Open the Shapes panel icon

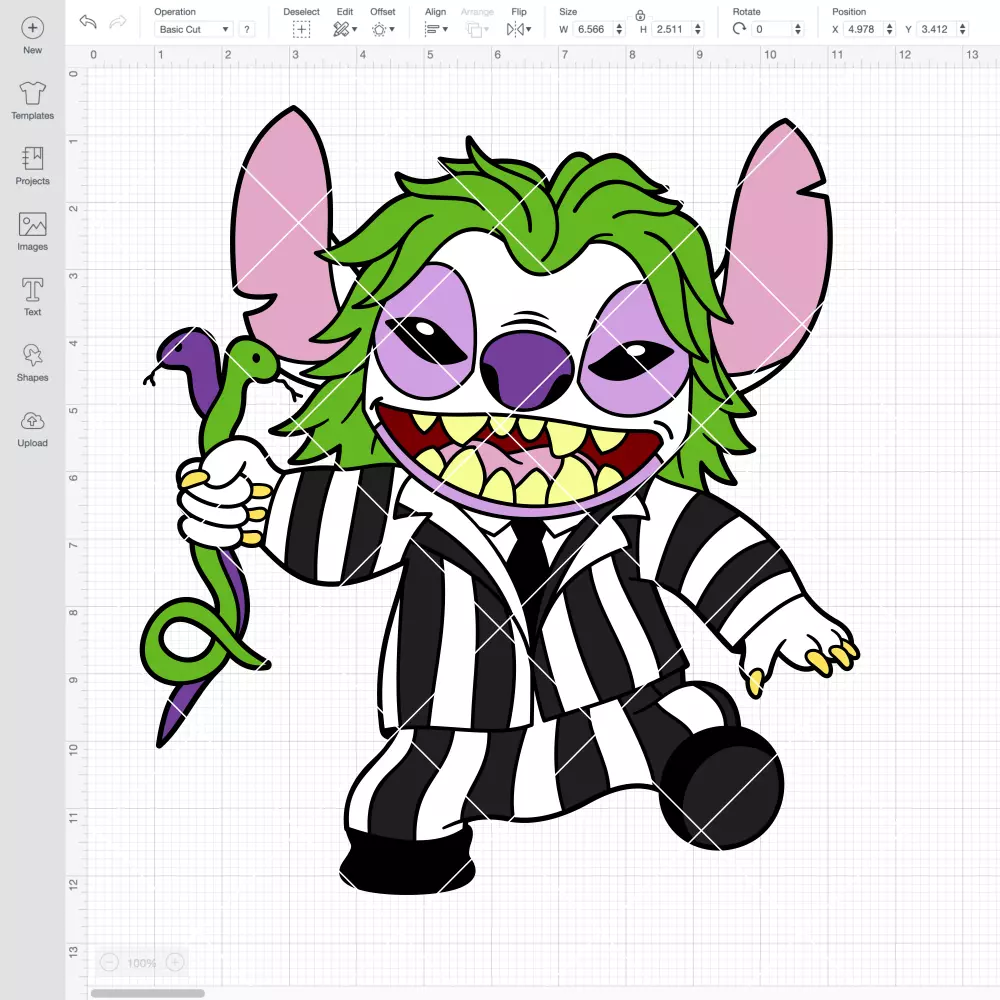pos(33,355)
